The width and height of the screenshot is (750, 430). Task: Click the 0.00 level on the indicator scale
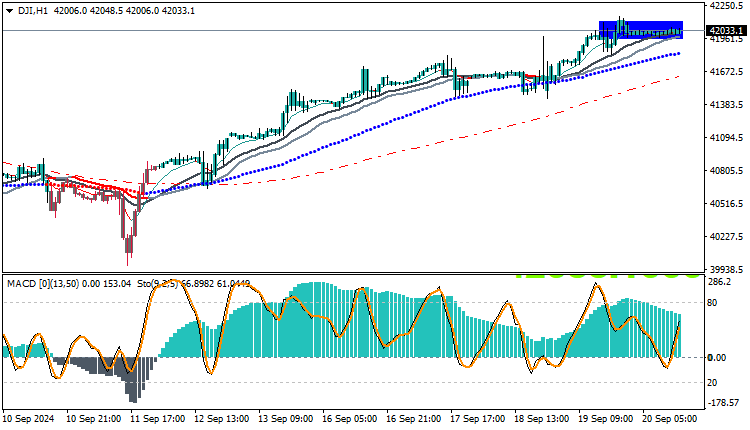point(717,358)
